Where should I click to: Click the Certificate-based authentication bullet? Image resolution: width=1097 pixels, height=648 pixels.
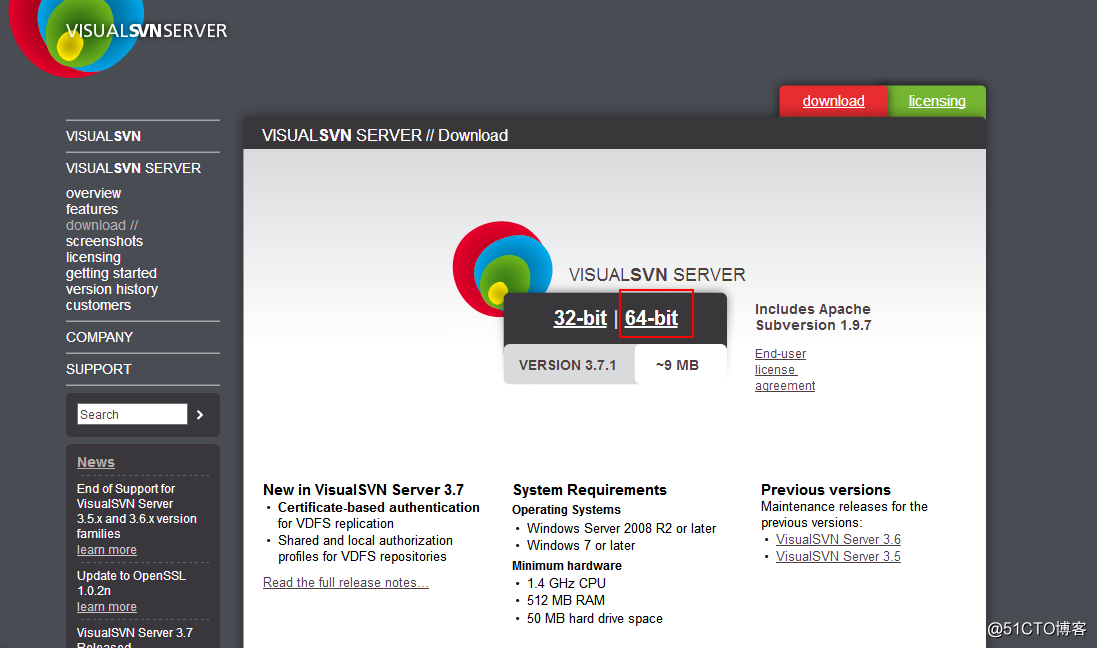click(378, 515)
